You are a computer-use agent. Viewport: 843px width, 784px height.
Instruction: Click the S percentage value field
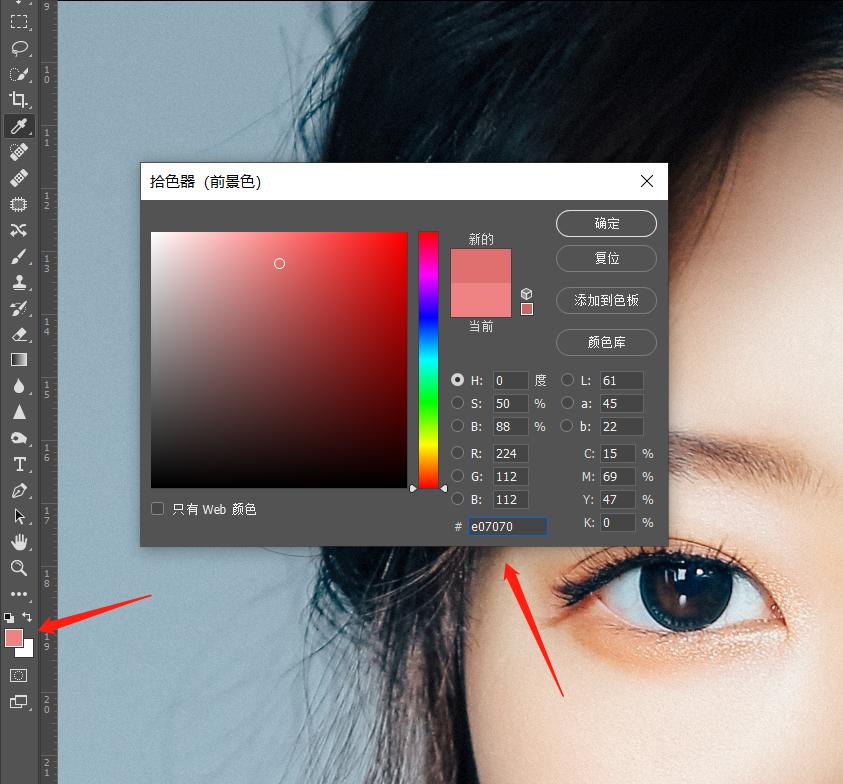[x=511, y=403]
